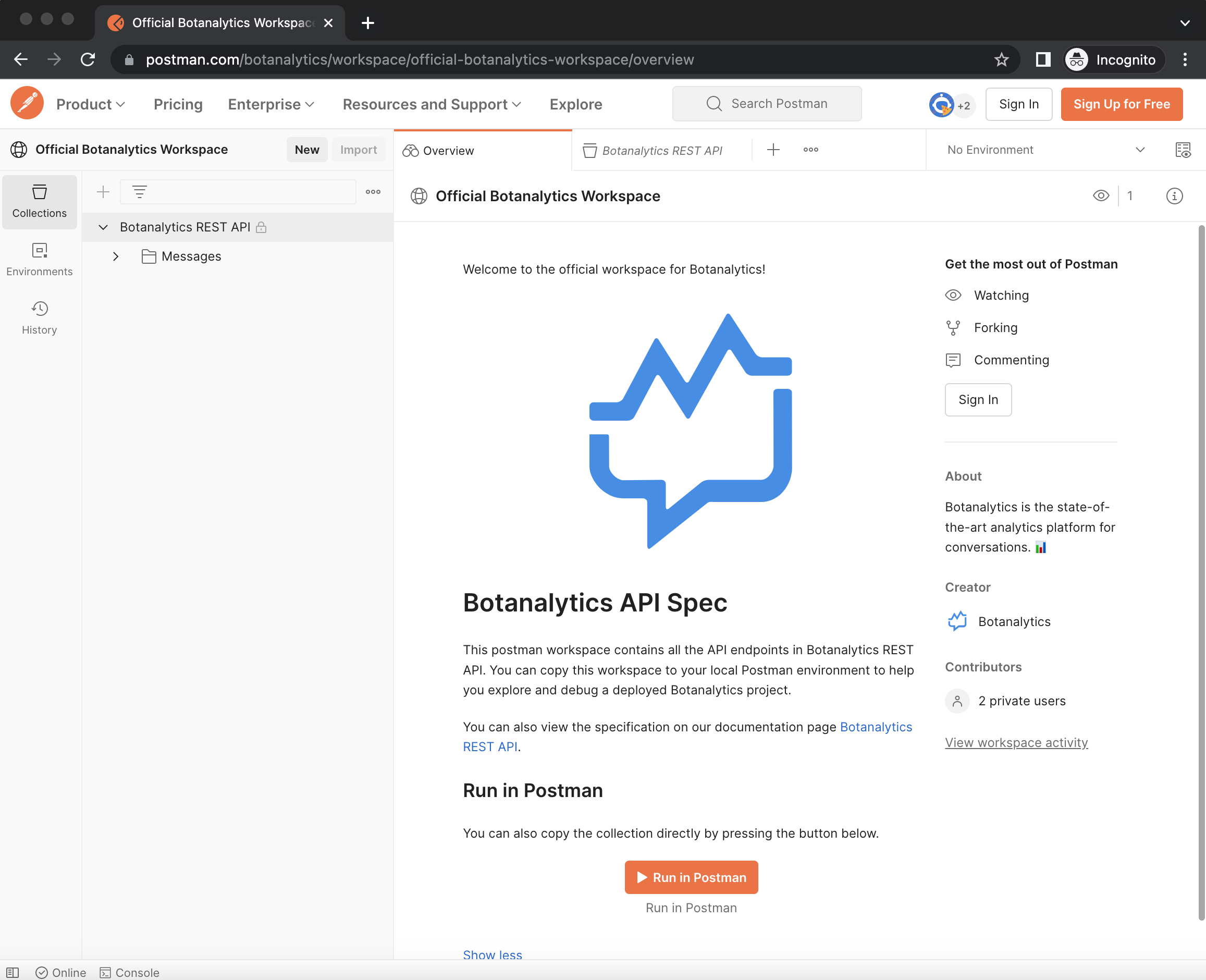Open collections panel three-dots options menu
Viewport: 1206px width, 980px height.
[x=373, y=192]
